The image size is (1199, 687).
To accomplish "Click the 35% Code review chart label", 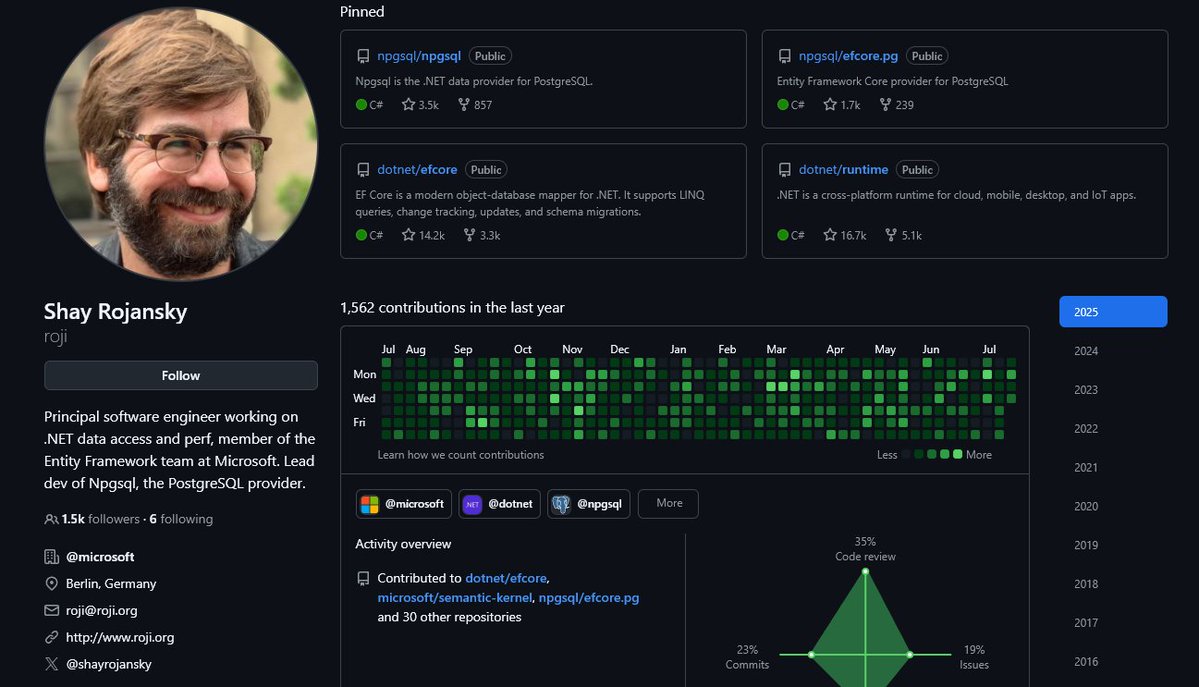I will (865, 549).
